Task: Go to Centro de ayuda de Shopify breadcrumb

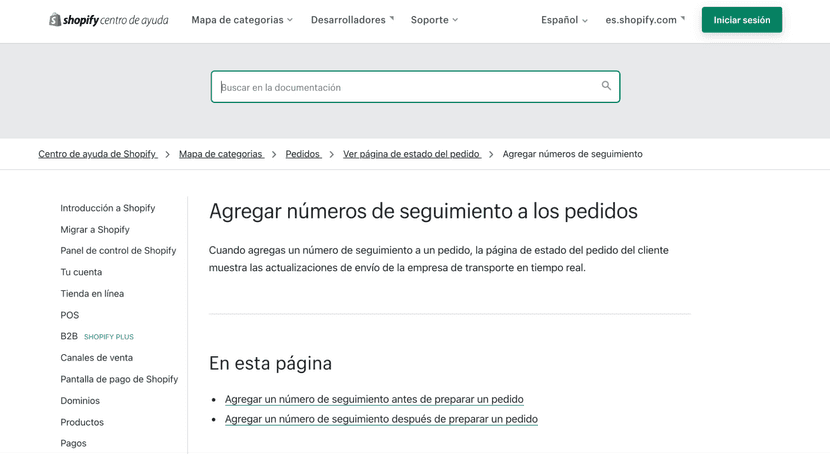Action: pos(97,154)
